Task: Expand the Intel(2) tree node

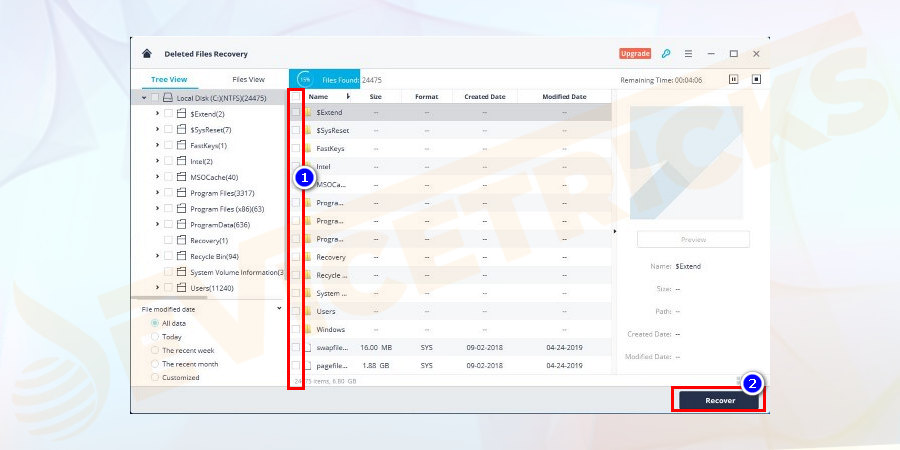Action: [157, 161]
